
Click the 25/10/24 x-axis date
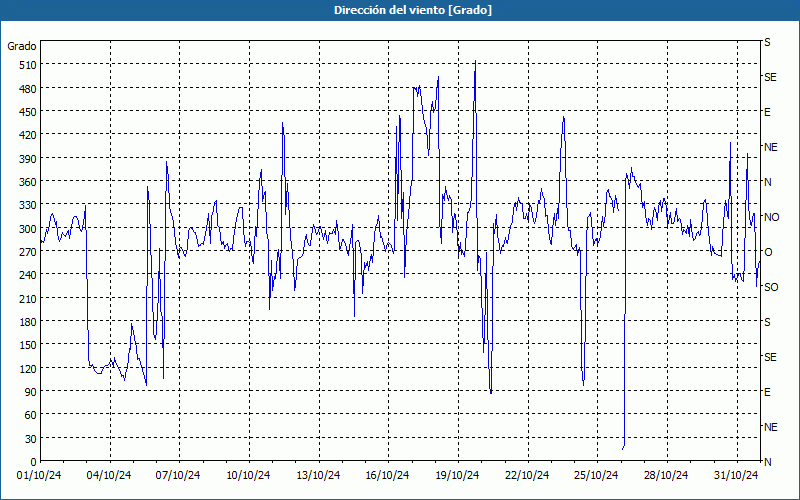[596, 476]
